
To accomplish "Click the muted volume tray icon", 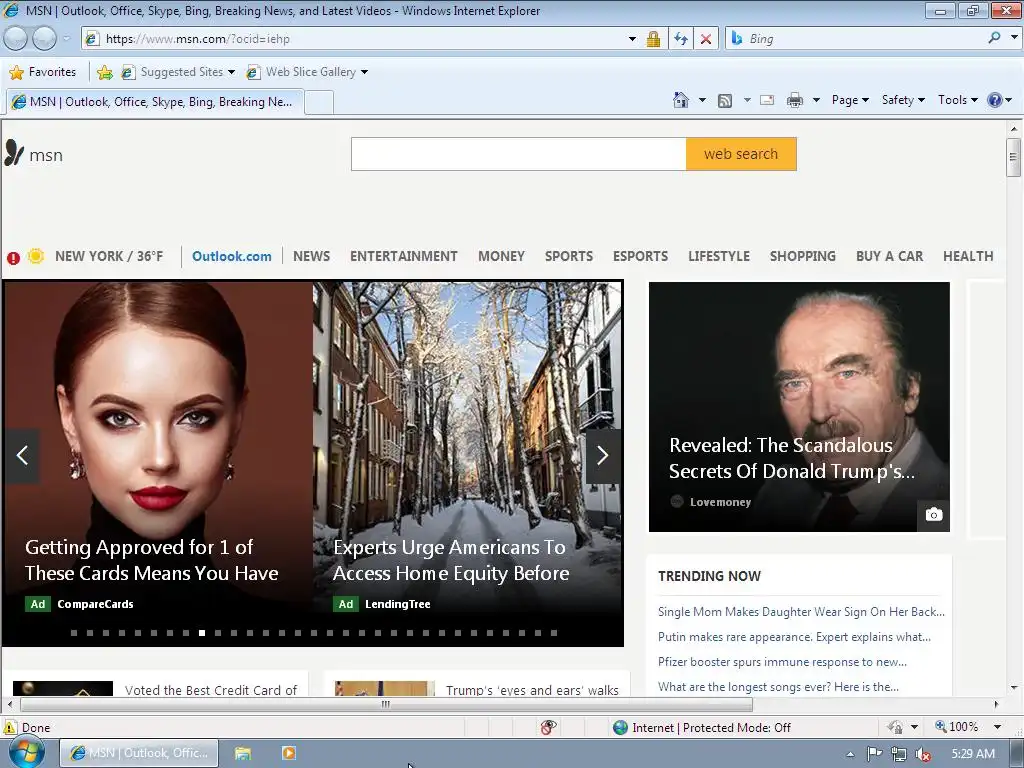I will [x=923, y=754].
